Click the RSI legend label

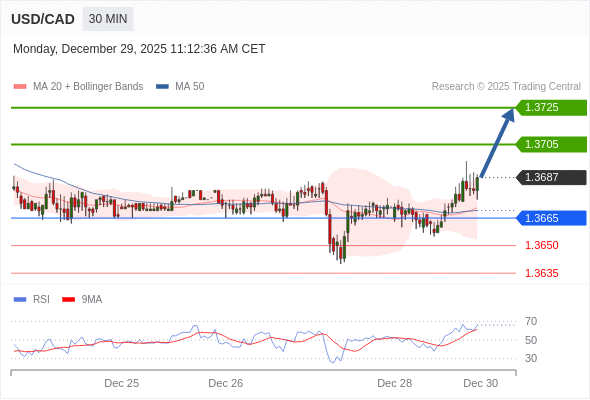click(x=41, y=300)
